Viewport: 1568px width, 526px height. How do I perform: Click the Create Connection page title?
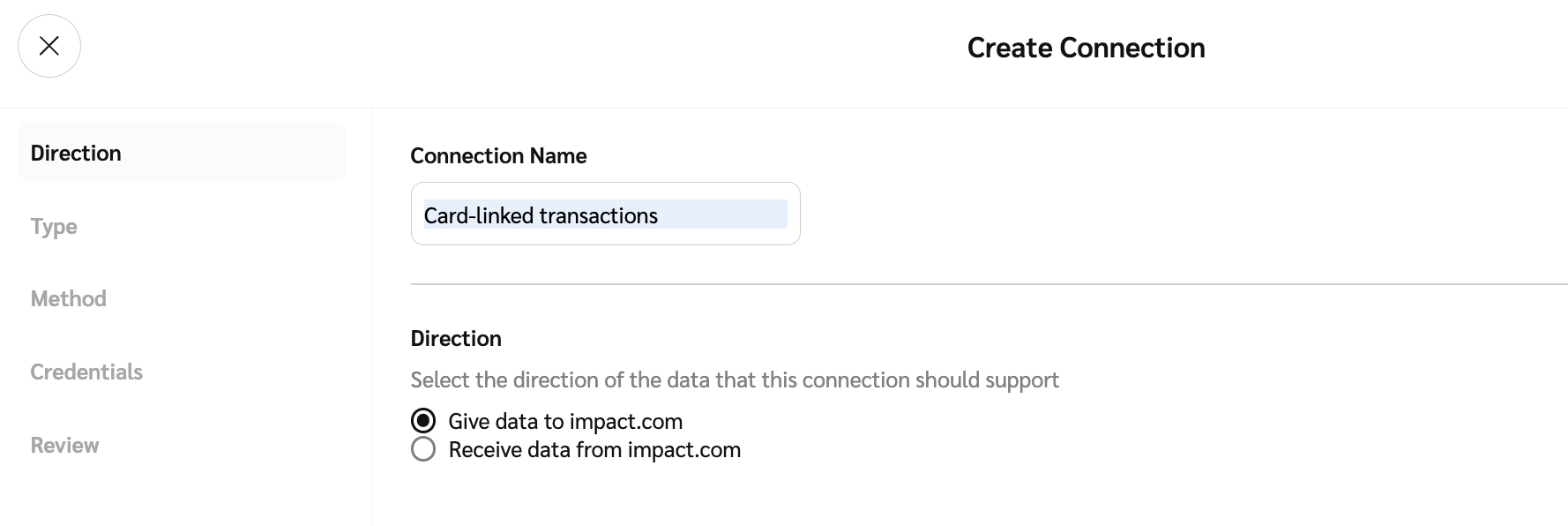click(x=1086, y=48)
